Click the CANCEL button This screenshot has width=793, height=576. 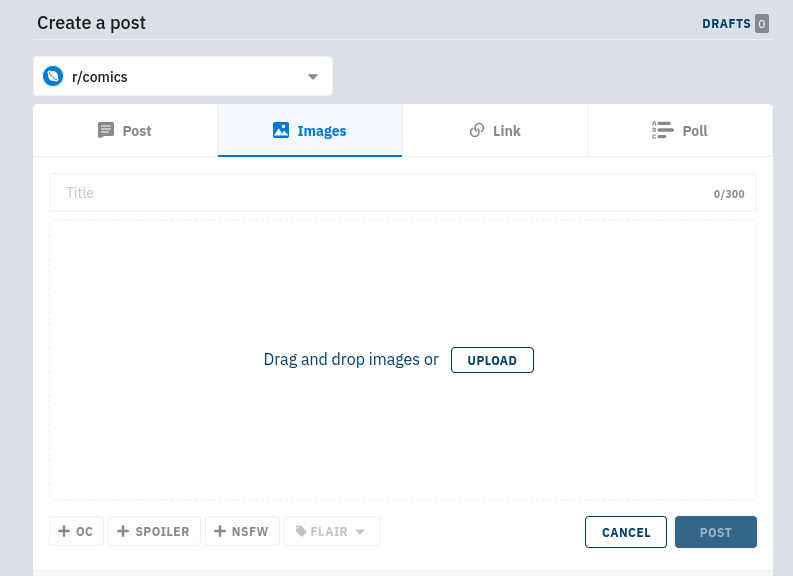click(x=626, y=532)
